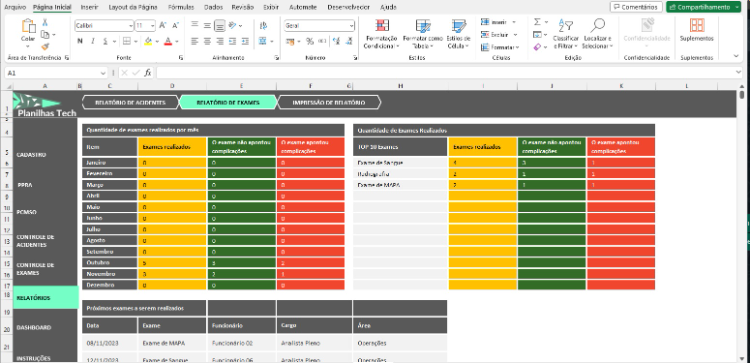
Task: Decrease indent icon
Action: coord(232,42)
